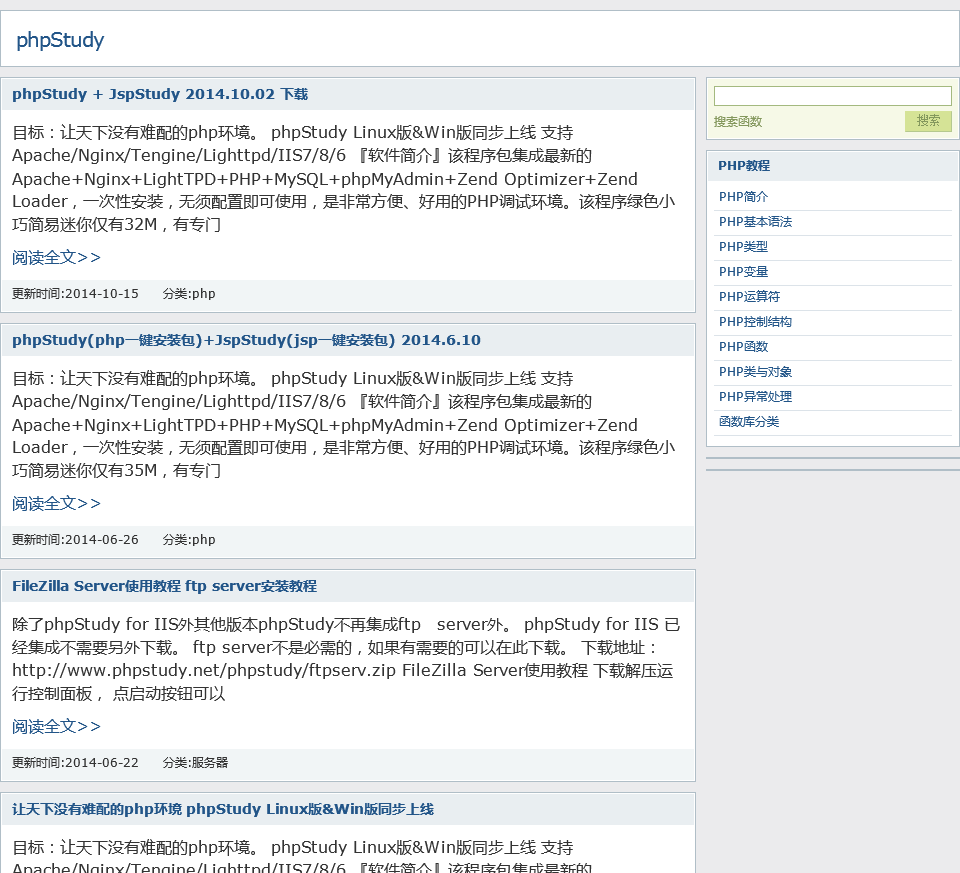The width and height of the screenshot is (960, 873).
Task: Open the PHP控制结构 tutorial link
Action: click(756, 322)
